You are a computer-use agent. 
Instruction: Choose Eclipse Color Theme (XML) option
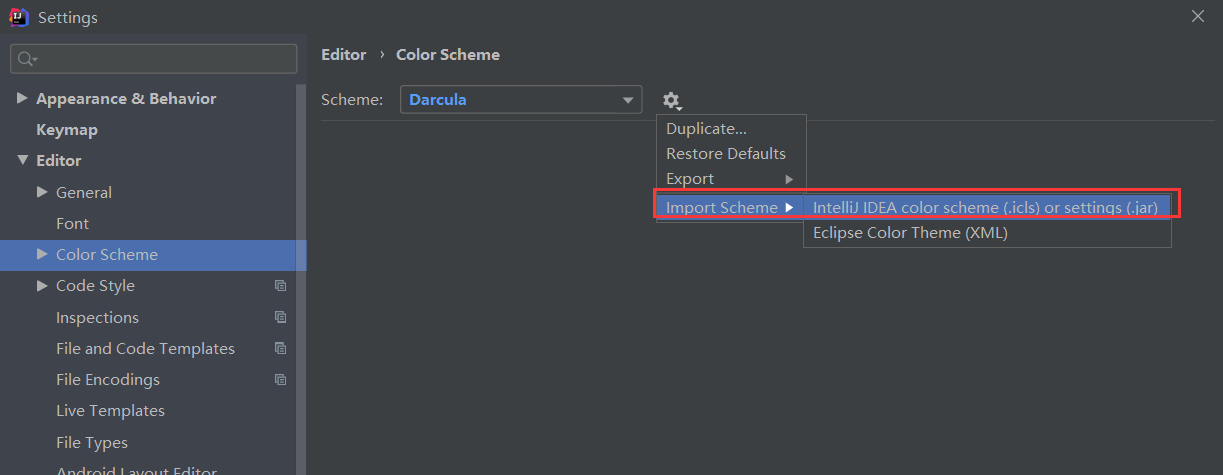910,233
